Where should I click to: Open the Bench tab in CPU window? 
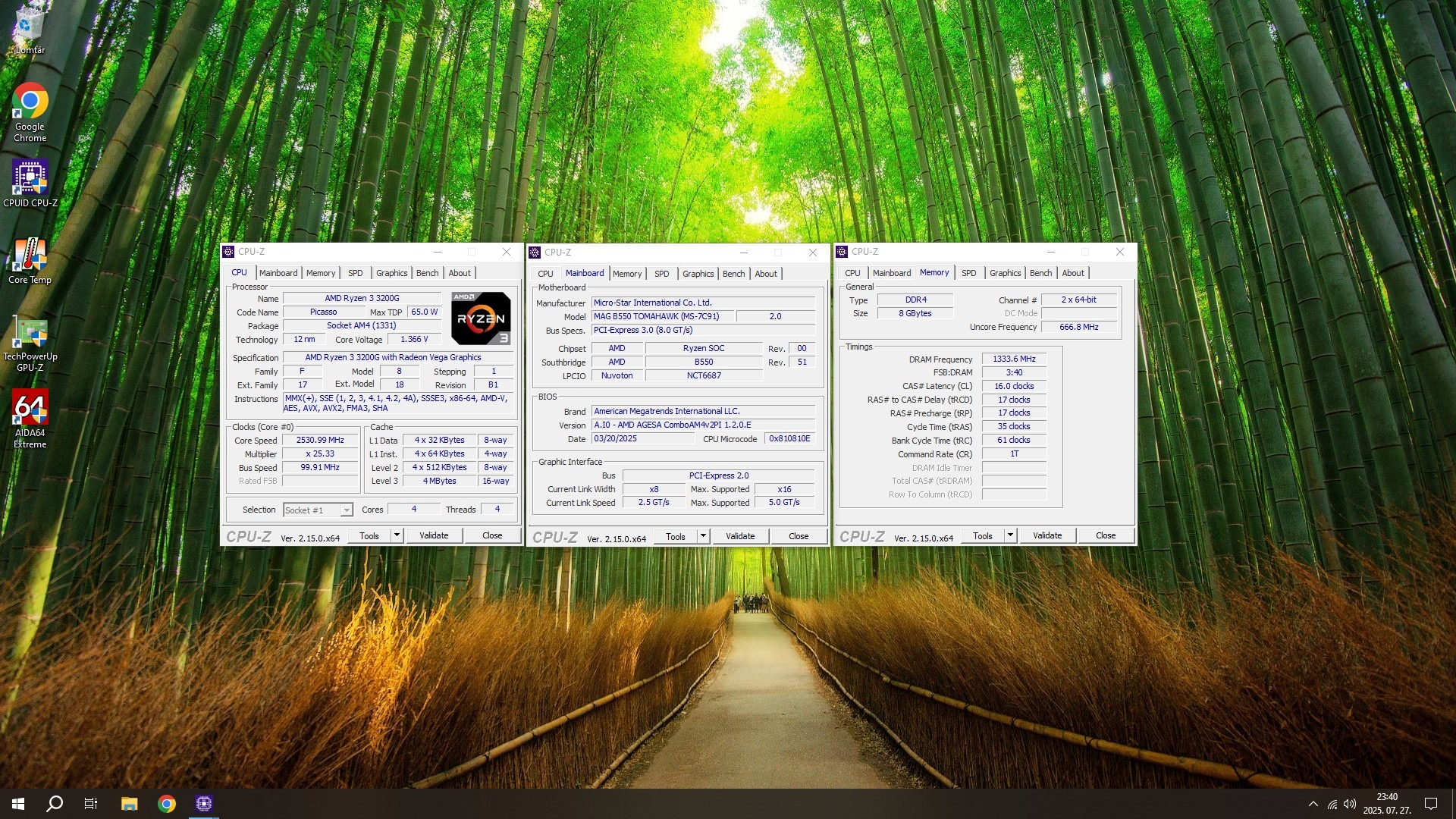click(427, 273)
